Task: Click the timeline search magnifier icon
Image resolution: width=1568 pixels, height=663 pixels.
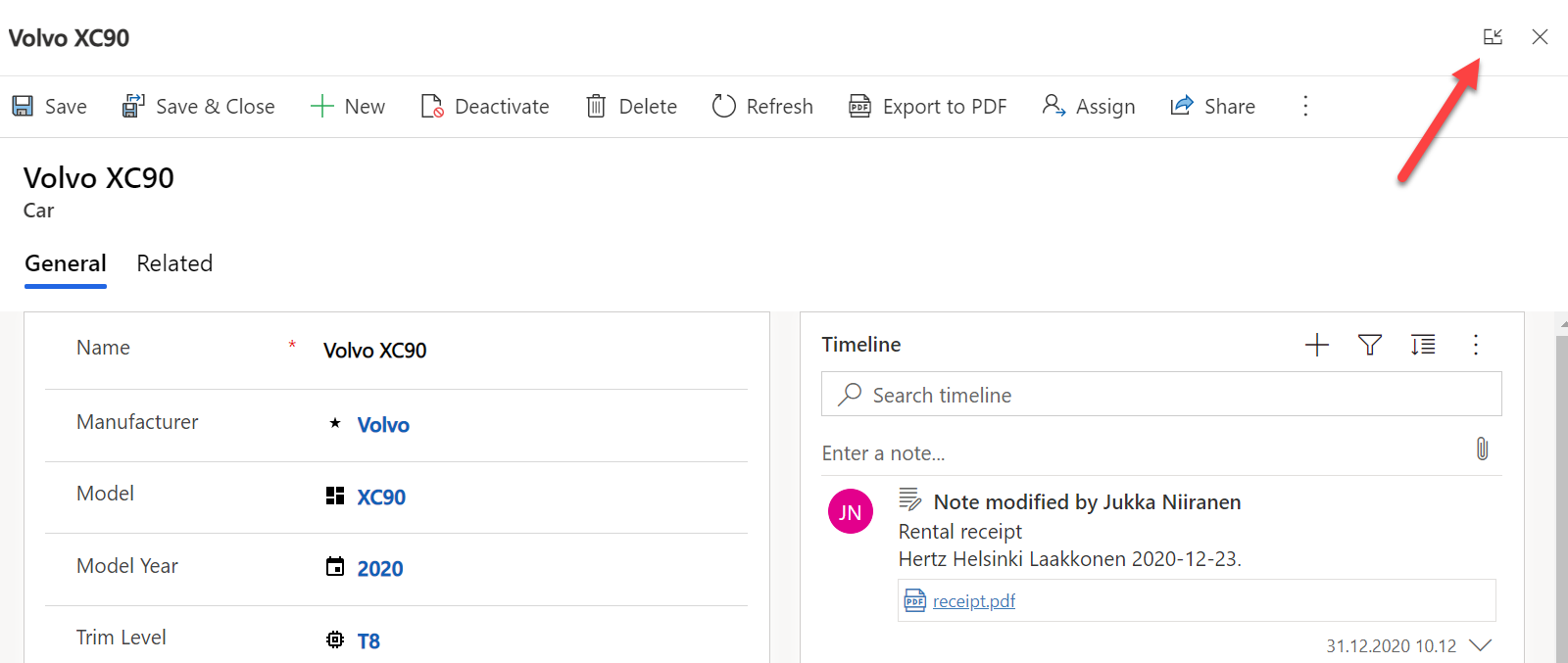Action: coord(850,394)
